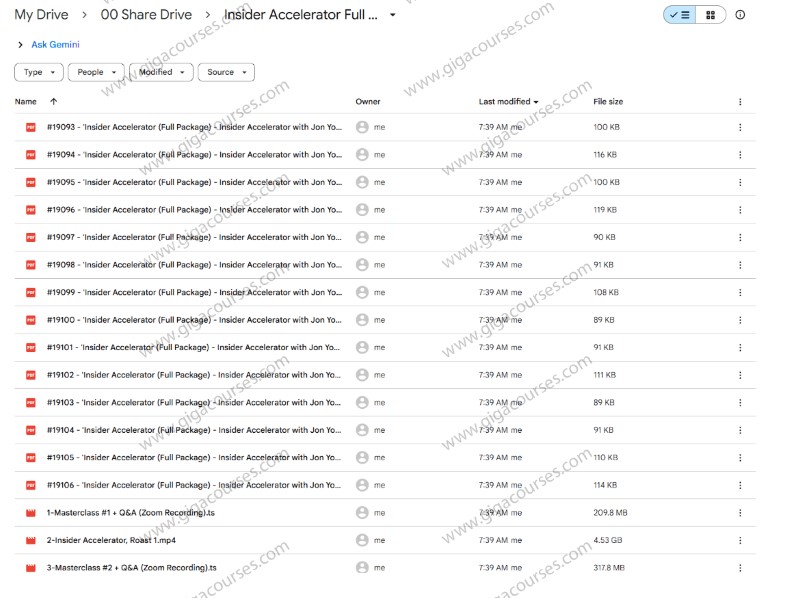Image resolution: width=798 pixels, height=598 pixels.
Task: Expand the Insider Accelerator folder dropdown arrow
Action: (x=392, y=15)
